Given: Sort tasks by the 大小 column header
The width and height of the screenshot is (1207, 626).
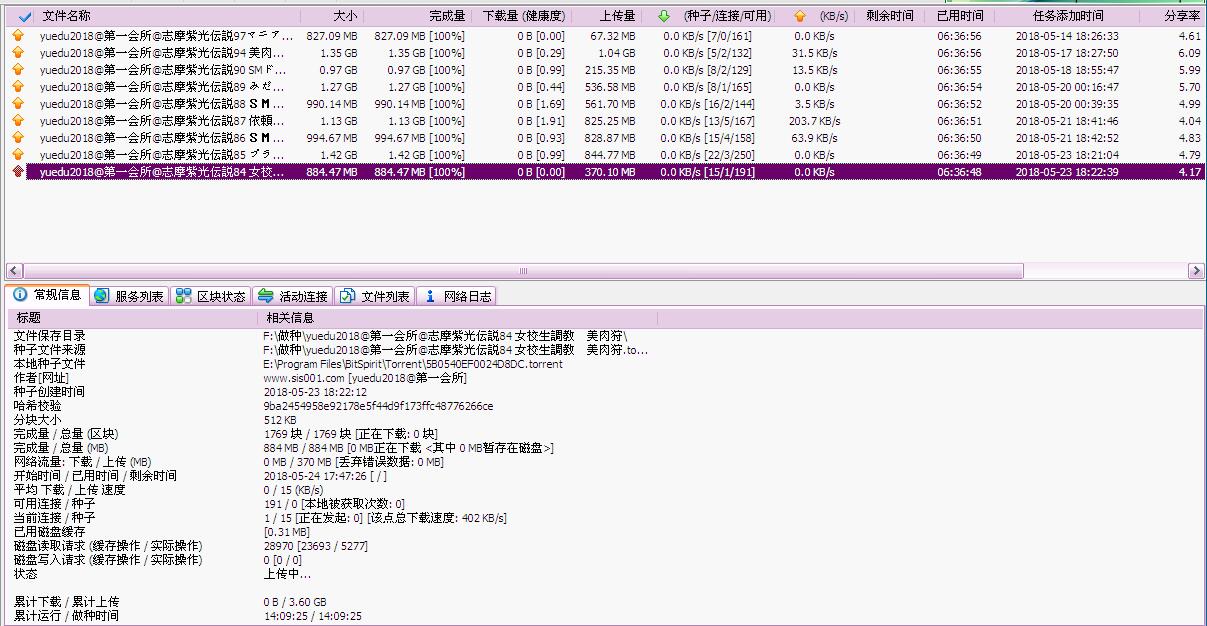Looking at the screenshot, I should tap(345, 17).
